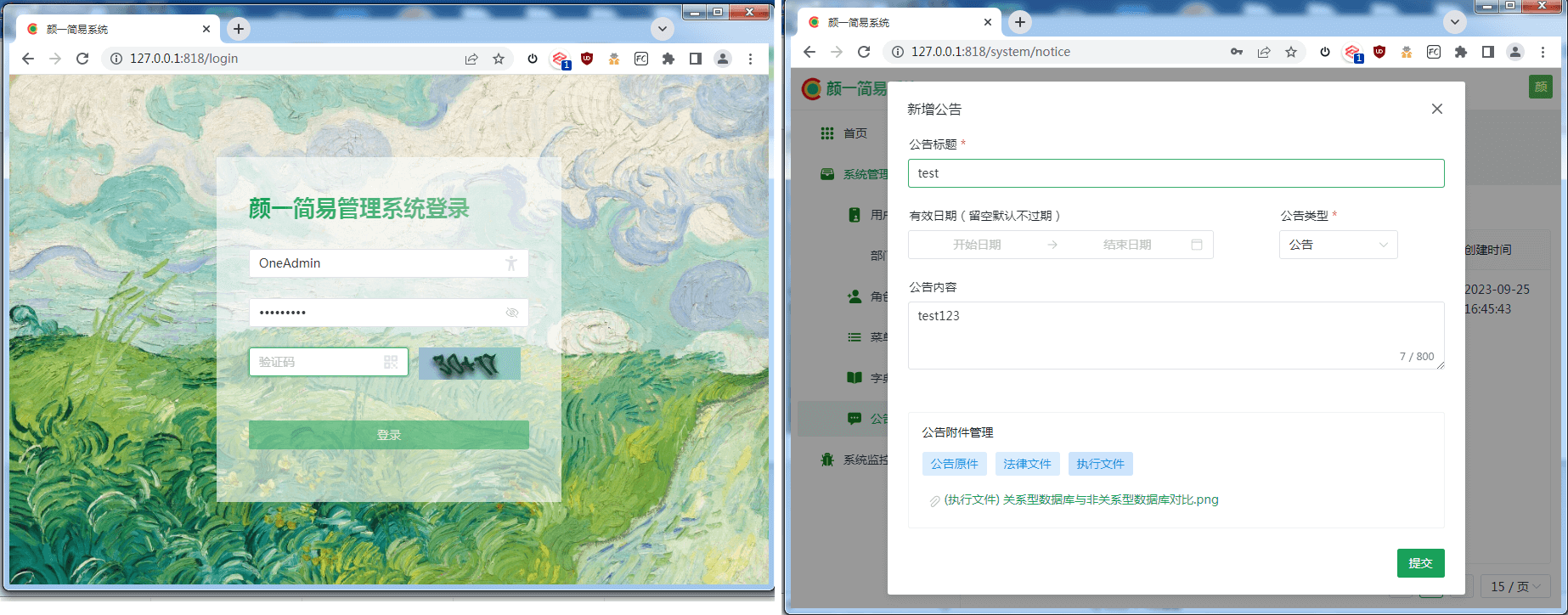Open extensions puzzle icon in login window
The width and height of the screenshot is (1568, 615).
[x=668, y=59]
